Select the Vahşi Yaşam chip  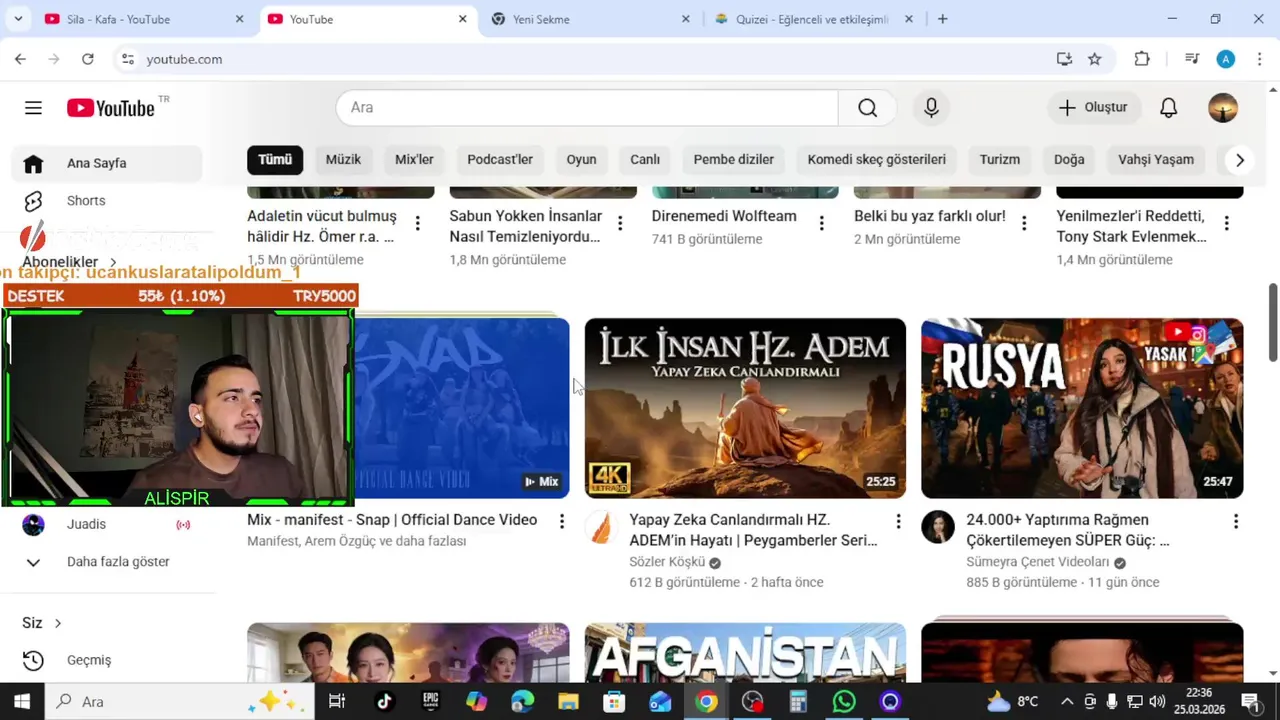point(1156,160)
